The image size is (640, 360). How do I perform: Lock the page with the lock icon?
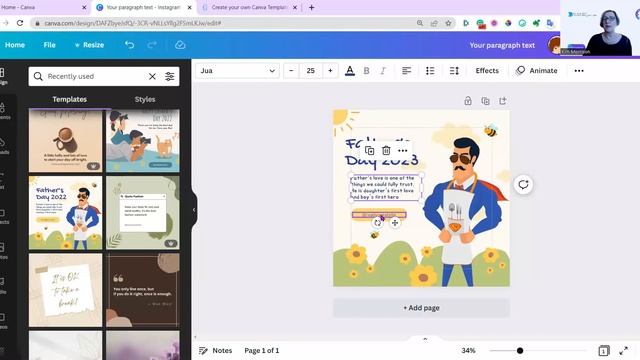468,101
